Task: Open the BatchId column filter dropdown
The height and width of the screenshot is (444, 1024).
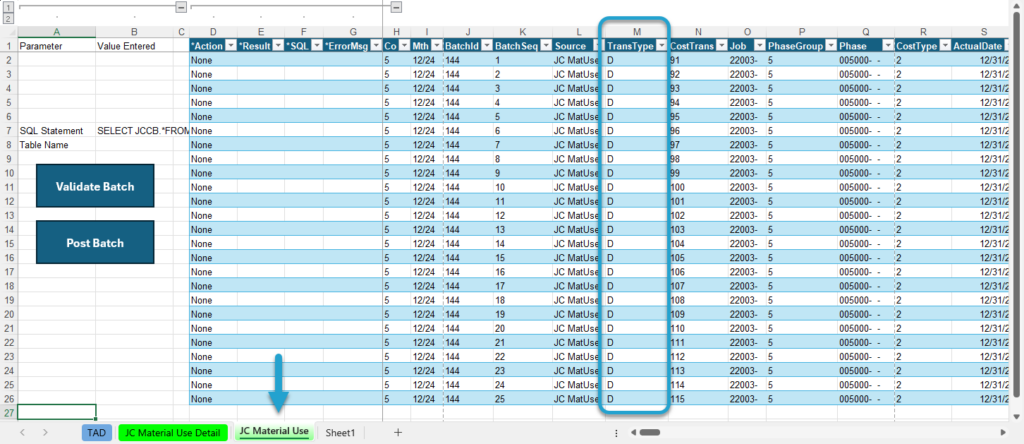Action: [x=486, y=46]
